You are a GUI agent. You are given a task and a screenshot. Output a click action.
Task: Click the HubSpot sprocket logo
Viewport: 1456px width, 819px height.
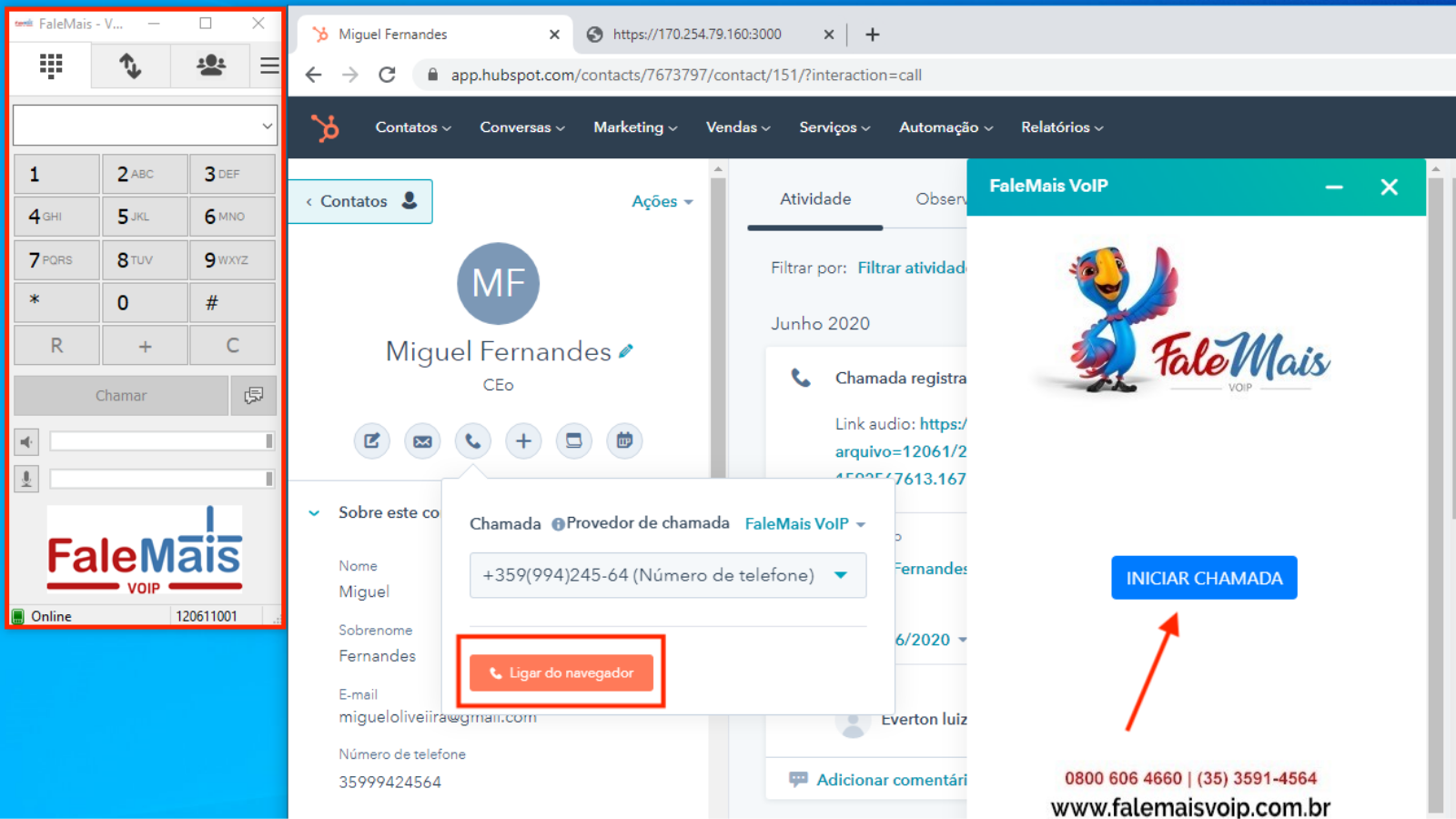(x=325, y=127)
